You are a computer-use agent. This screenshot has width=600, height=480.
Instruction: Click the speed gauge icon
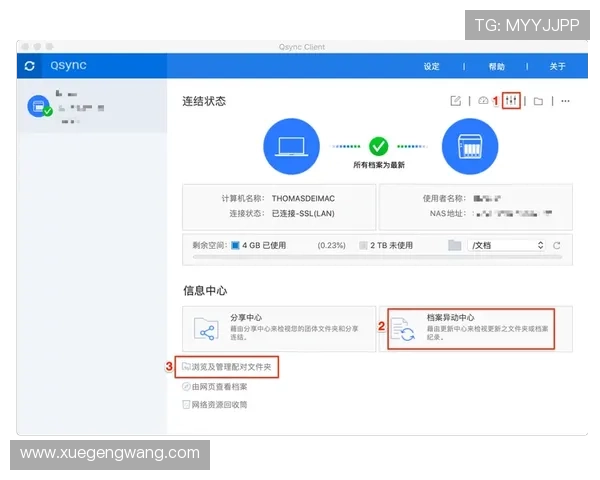tap(483, 101)
